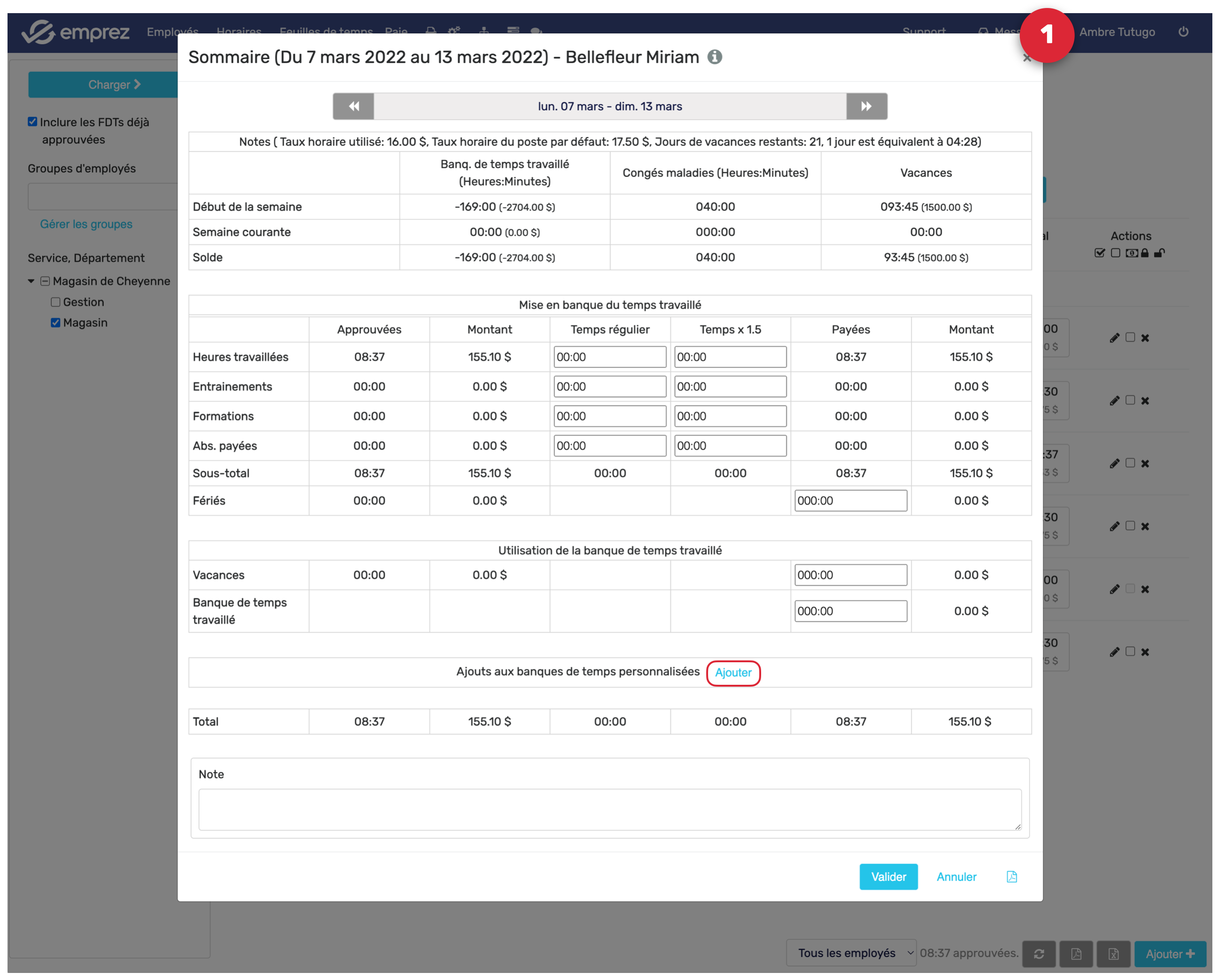Click into the Note text area
This screenshot has height=980, width=1218.
coord(609,810)
